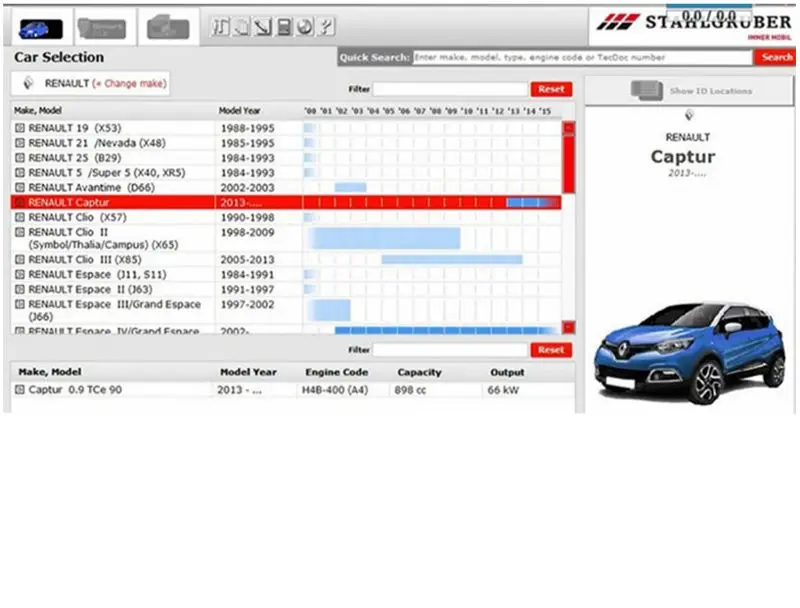Click the icon beside RENAULT Espace II
The height and width of the screenshot is (608, 800).
coord(20,289)
